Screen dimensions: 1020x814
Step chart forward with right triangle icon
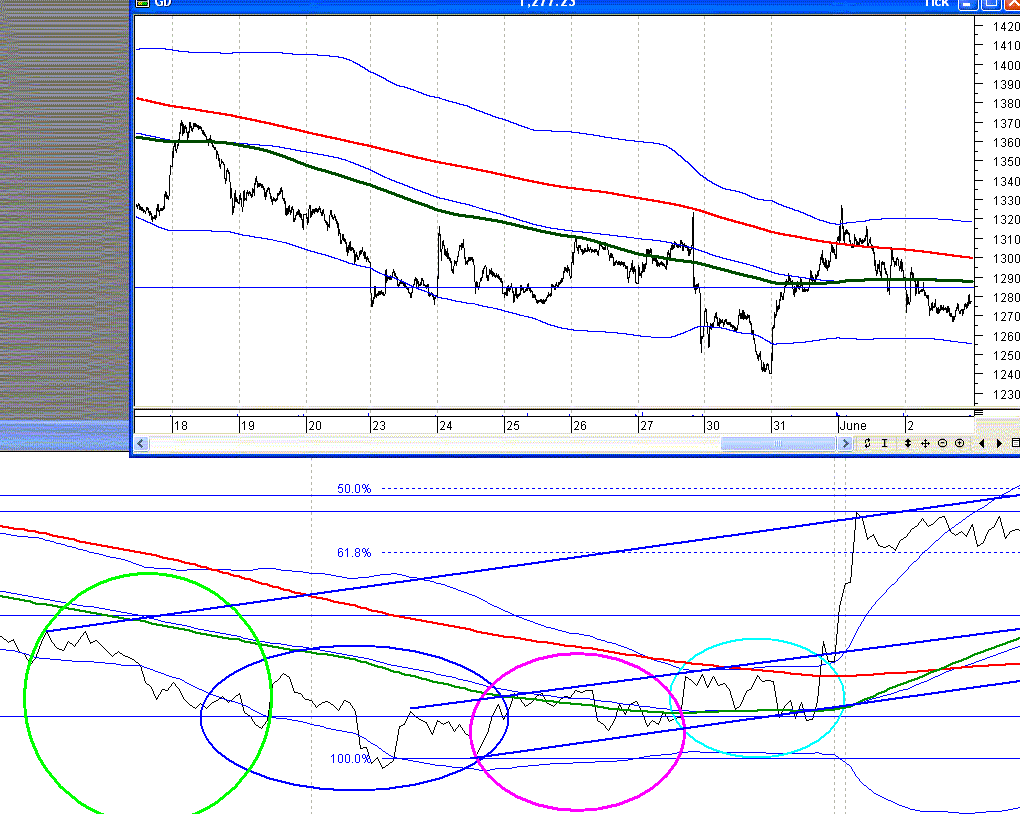[1000, 443]
